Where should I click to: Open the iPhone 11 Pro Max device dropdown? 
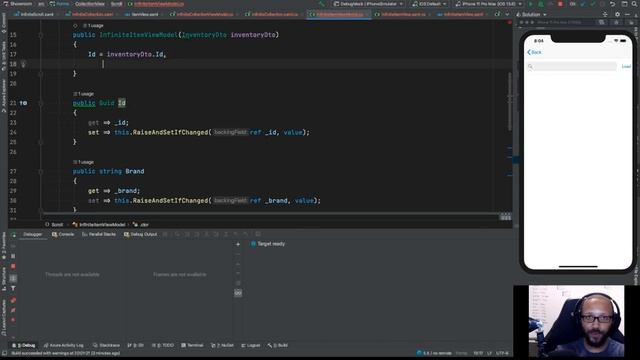[x=489, y=4]
